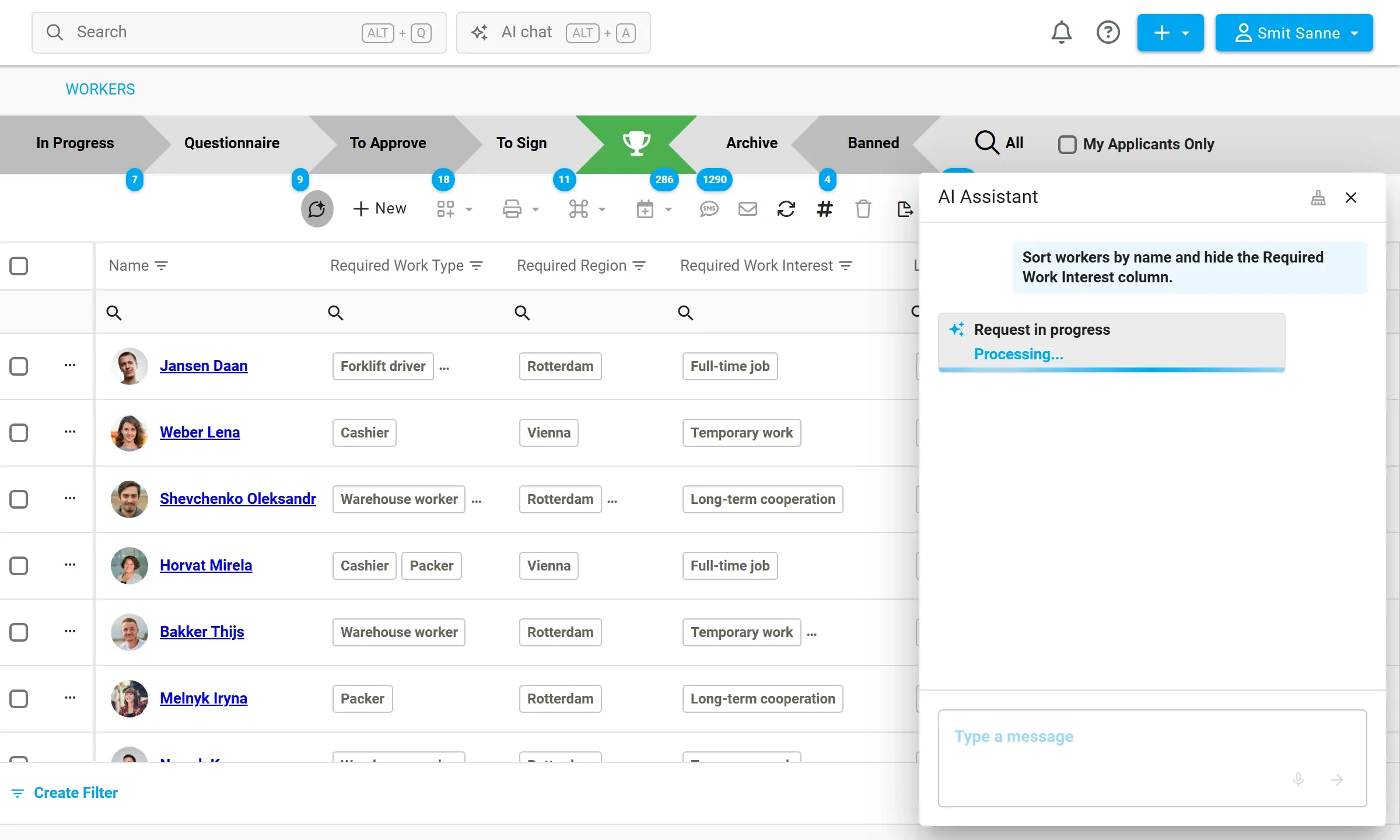Check the Horvat Mirela row checkbox
This screenshot has height=840, width=1400.
pyautogui.click(x=19, y=566)
